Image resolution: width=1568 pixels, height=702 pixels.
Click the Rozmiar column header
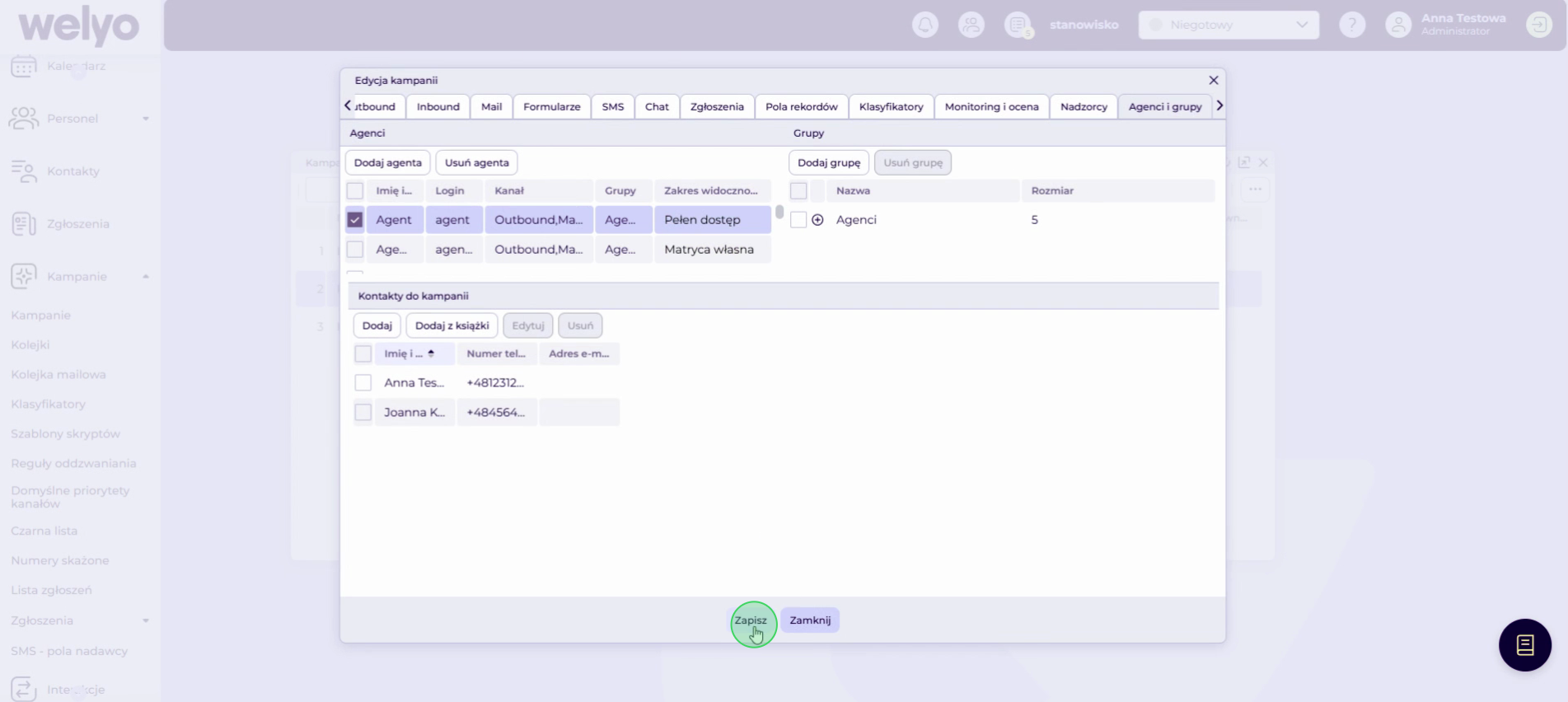point(1117,191)
